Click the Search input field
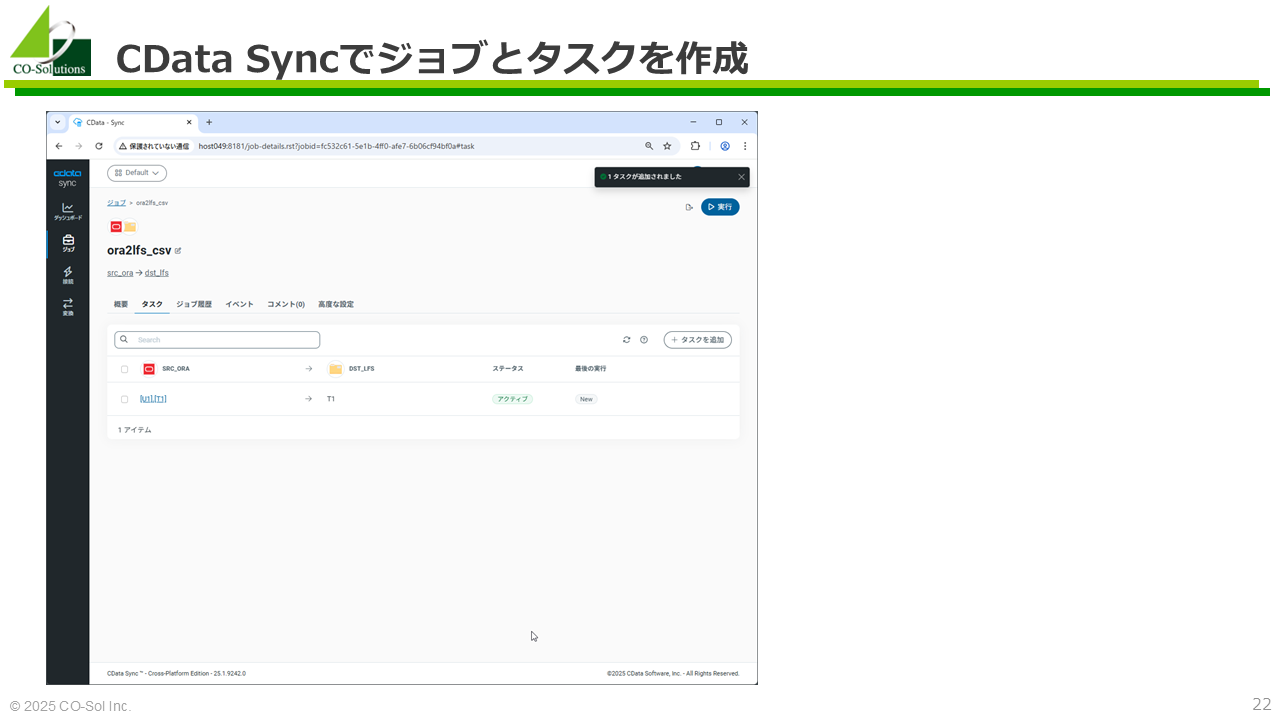Viewport: 1280px width, 720px height. (x=217, y=340)
